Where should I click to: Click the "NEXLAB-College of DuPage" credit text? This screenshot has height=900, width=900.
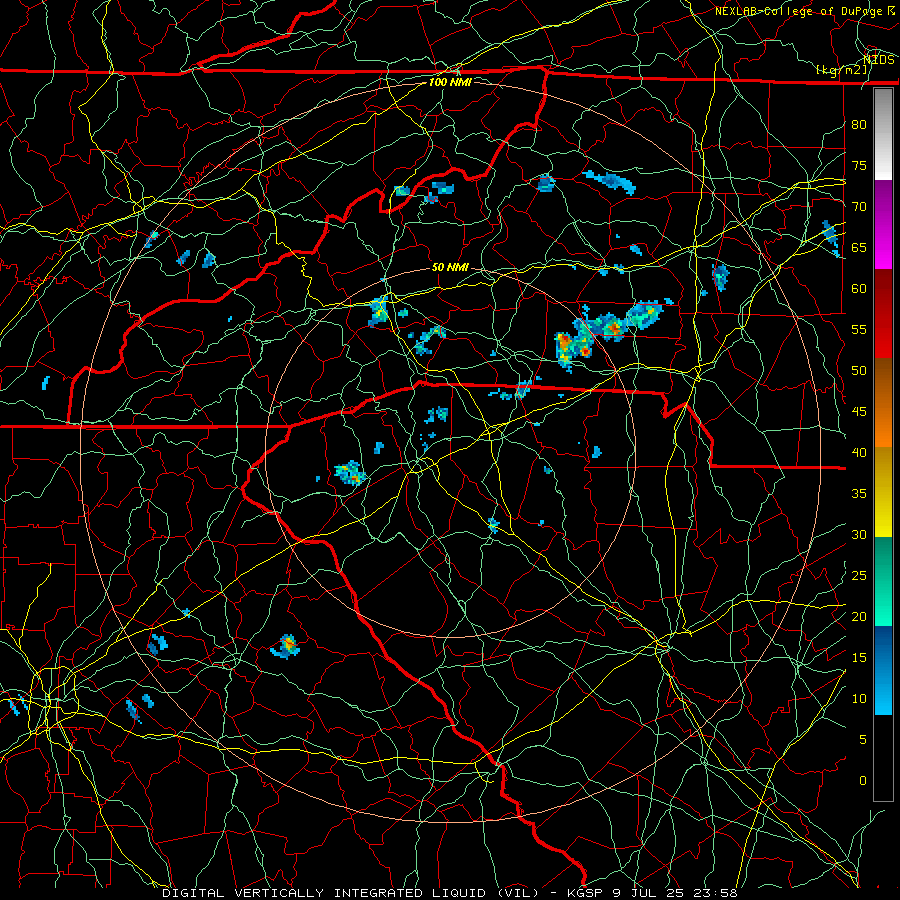click(x=800, y=11)
